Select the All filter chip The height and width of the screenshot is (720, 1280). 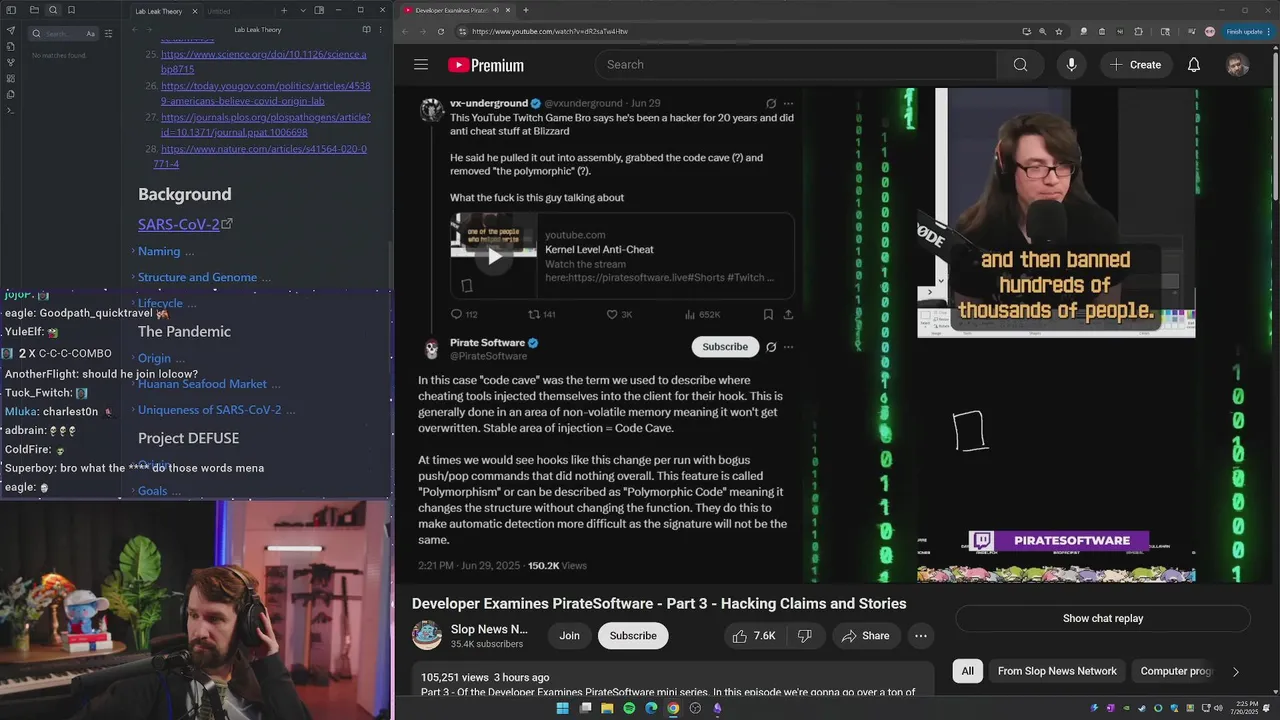coord(967,671)
